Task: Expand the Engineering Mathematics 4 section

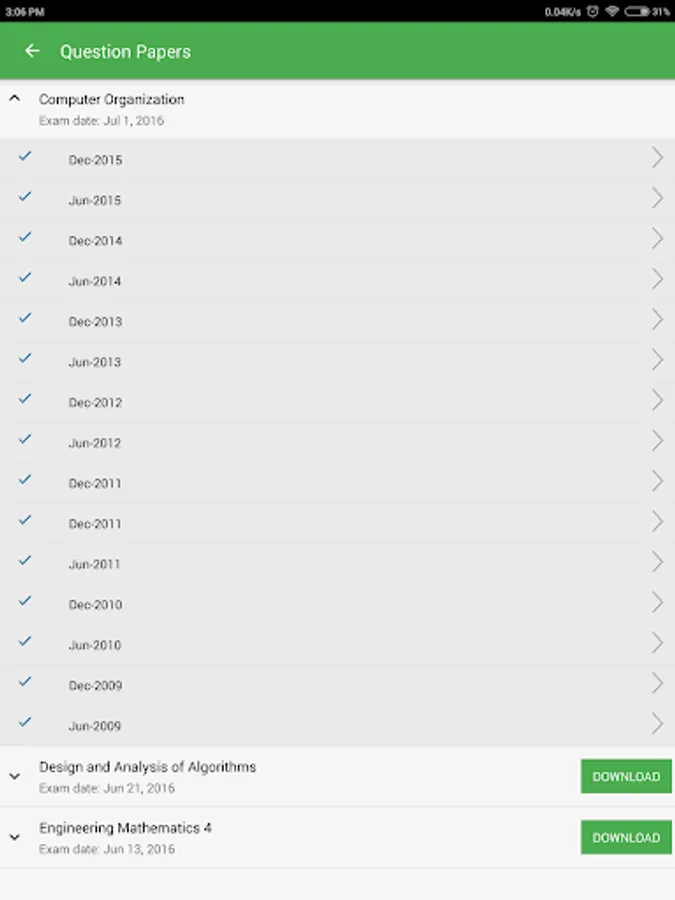Action: pos(15,837)
